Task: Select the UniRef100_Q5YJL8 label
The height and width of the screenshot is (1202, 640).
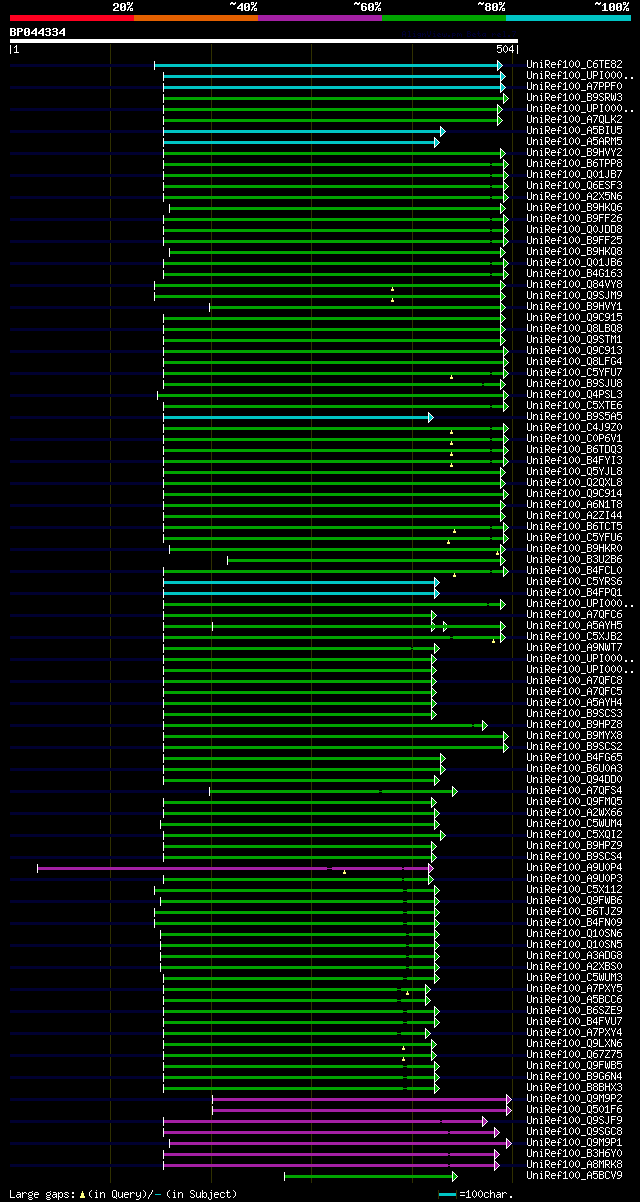Action: point(574,472)
